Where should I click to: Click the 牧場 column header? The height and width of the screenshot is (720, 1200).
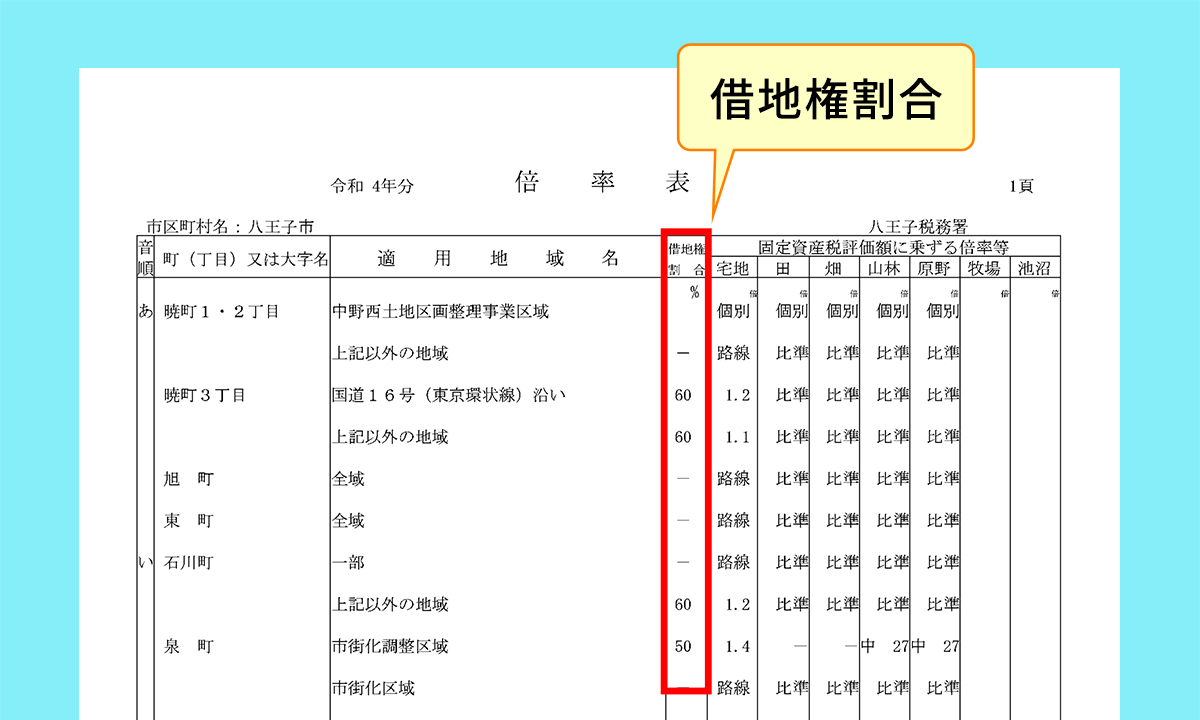985,268
